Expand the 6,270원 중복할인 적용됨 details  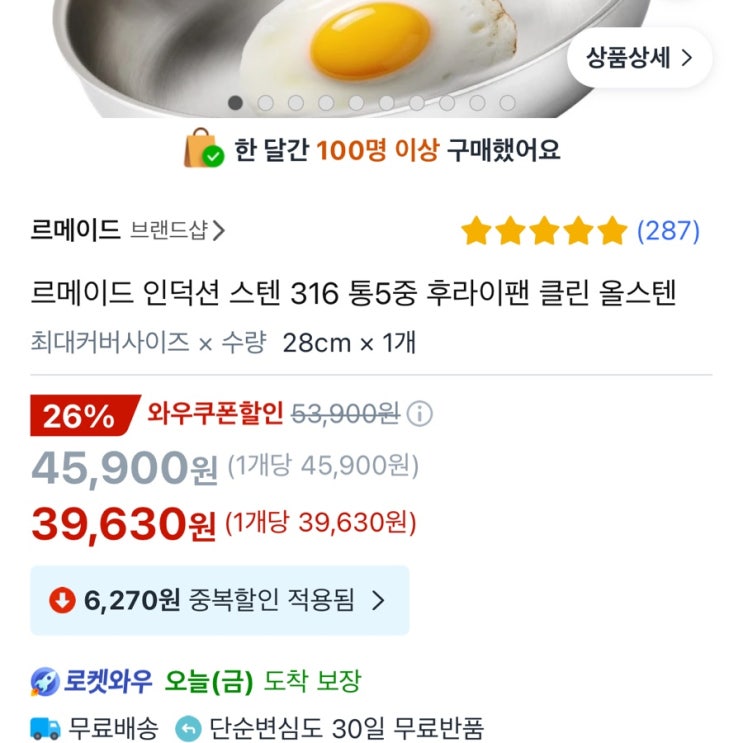(219, 600)
